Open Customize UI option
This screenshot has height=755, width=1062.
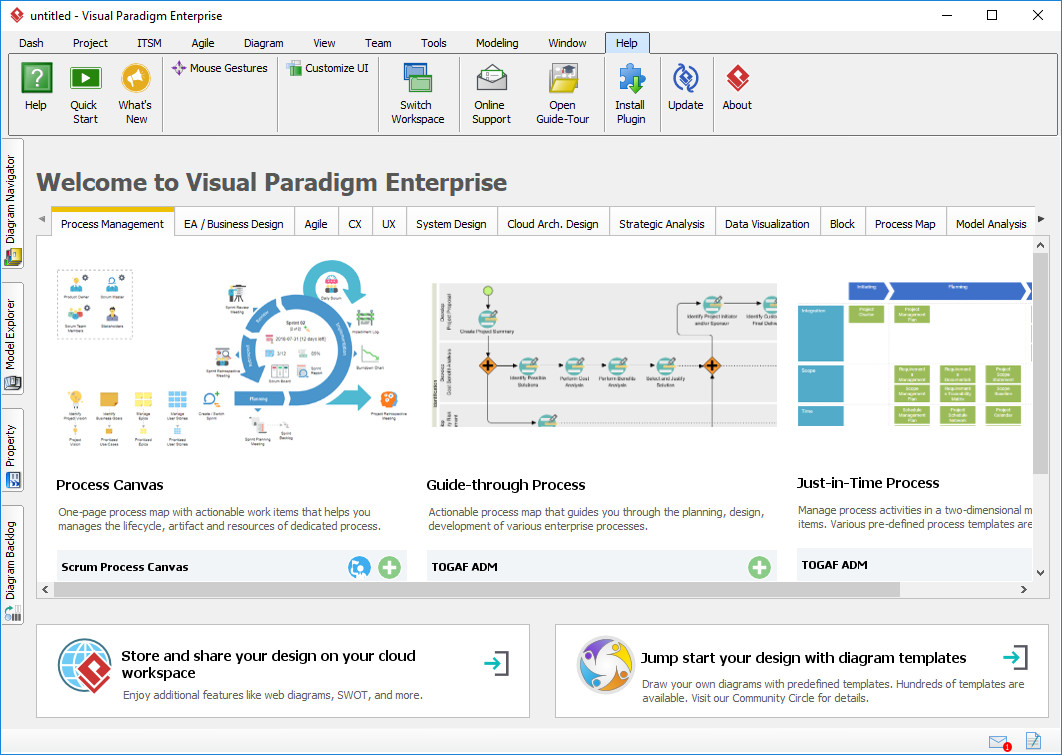click(328, 68)
